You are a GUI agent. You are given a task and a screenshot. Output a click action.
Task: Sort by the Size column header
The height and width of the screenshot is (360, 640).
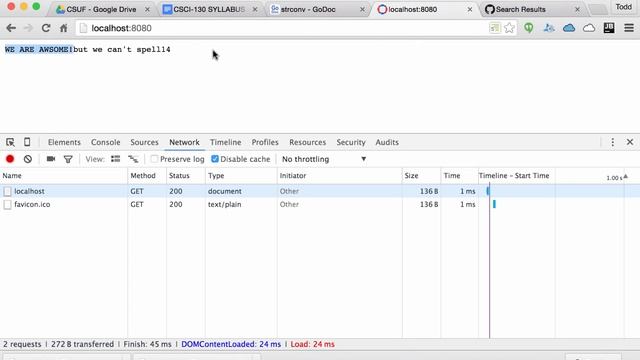coord(421,176)
